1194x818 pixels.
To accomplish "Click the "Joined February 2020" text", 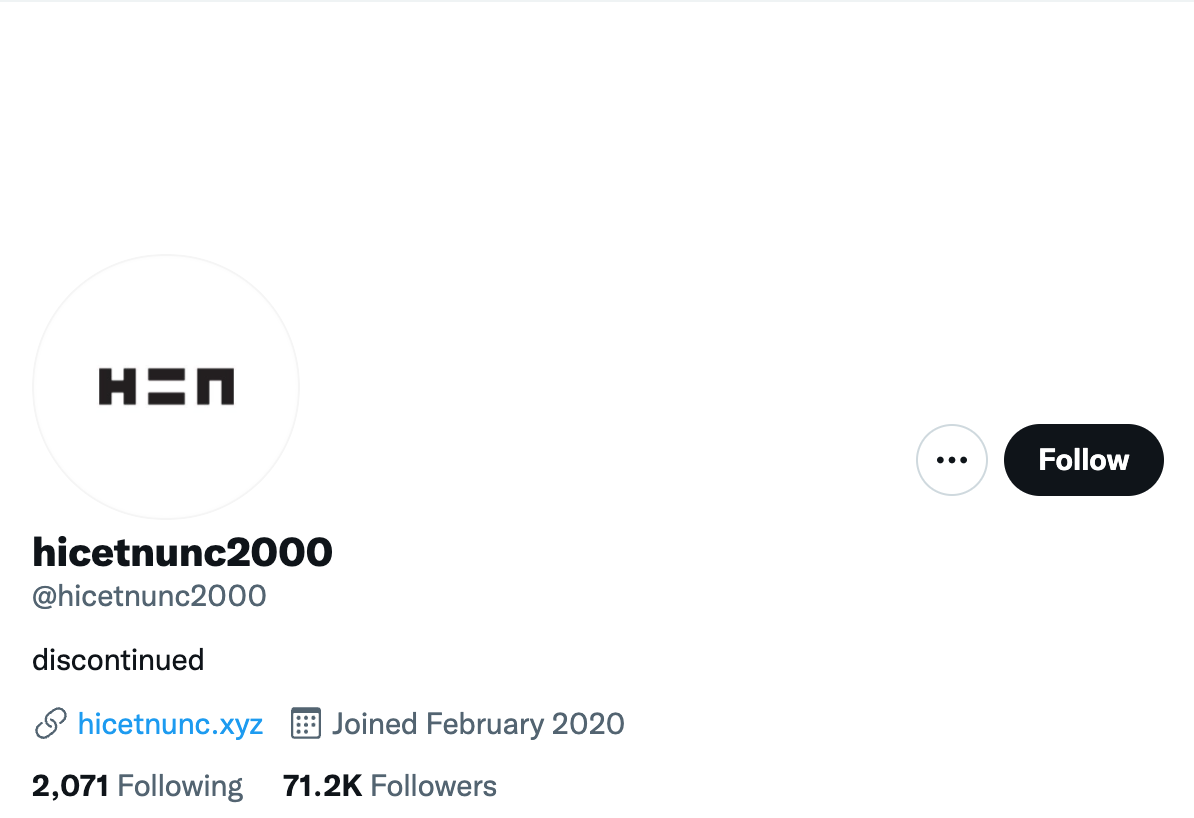I will [x=478, y=724].
